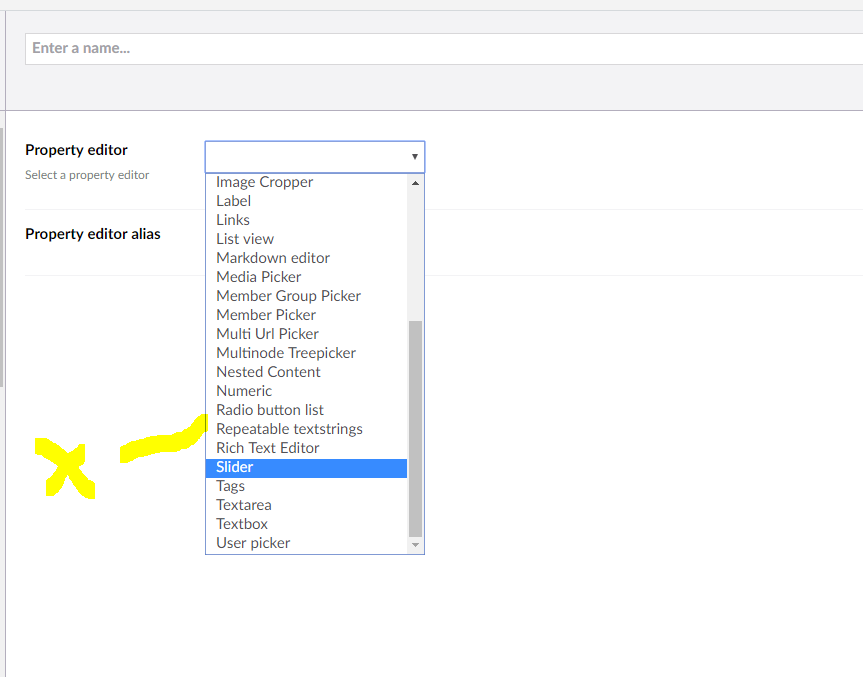
Task: Click the dropdown list scroll-up arrow
Action: pyautogui.click(x=416, y=183)
